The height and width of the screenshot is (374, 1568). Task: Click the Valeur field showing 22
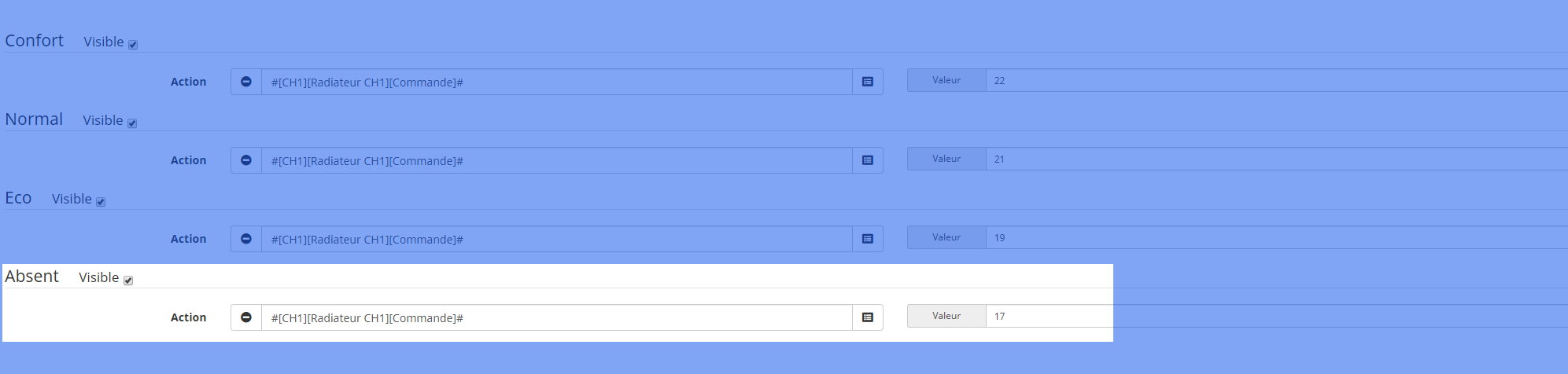coord(1276,80)
